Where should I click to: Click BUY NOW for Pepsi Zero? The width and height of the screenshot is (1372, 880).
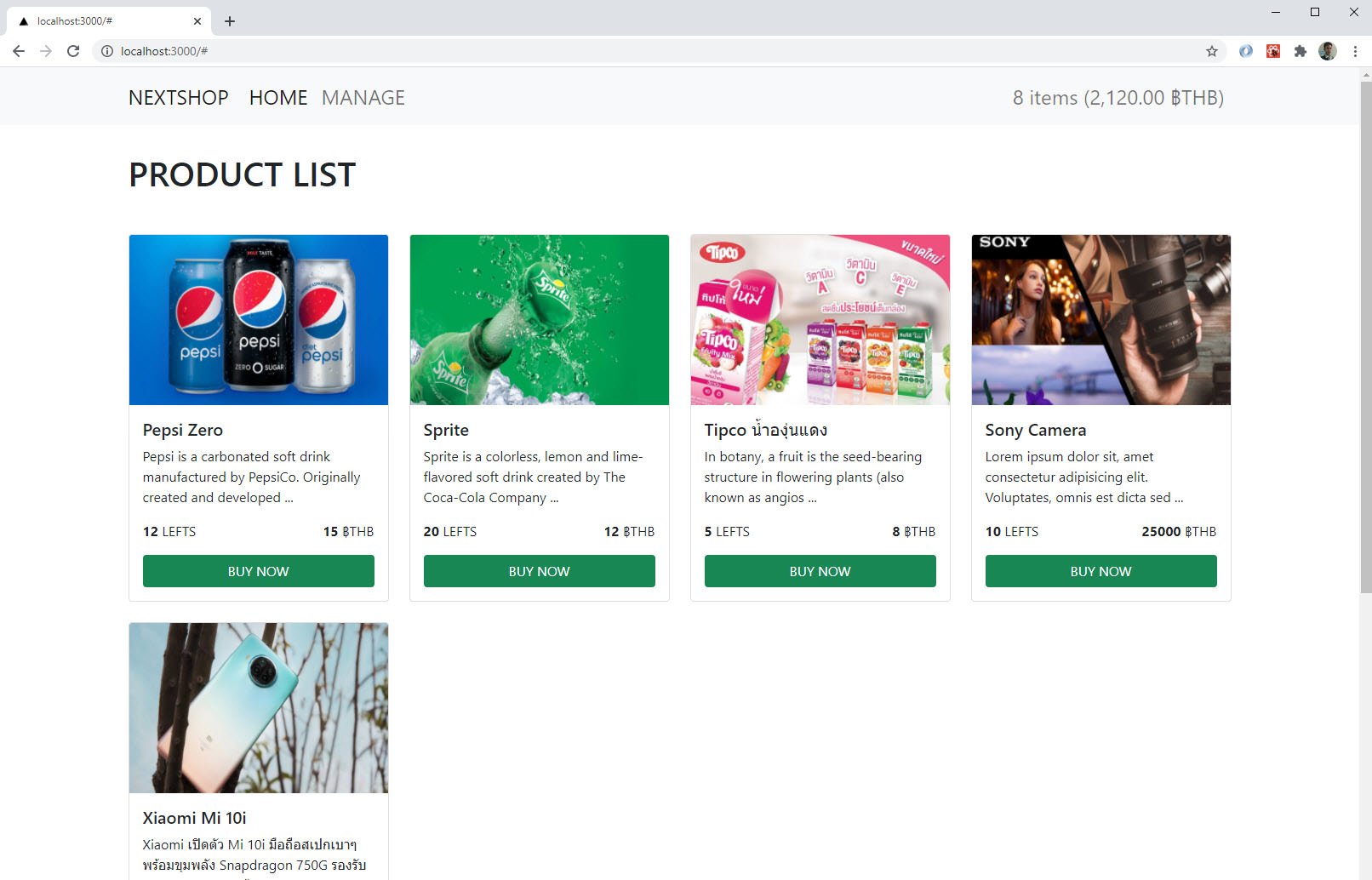[x=259, y=571]
